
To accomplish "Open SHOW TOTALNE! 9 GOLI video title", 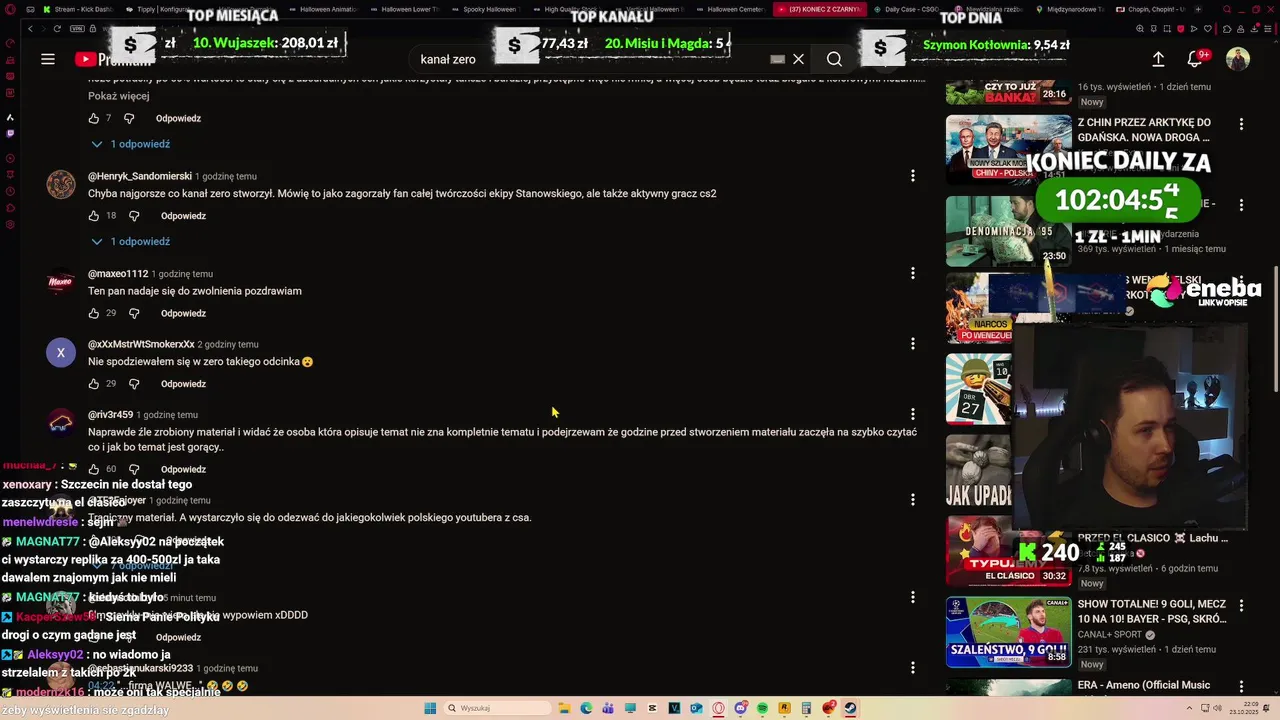I will point(1152,611).
